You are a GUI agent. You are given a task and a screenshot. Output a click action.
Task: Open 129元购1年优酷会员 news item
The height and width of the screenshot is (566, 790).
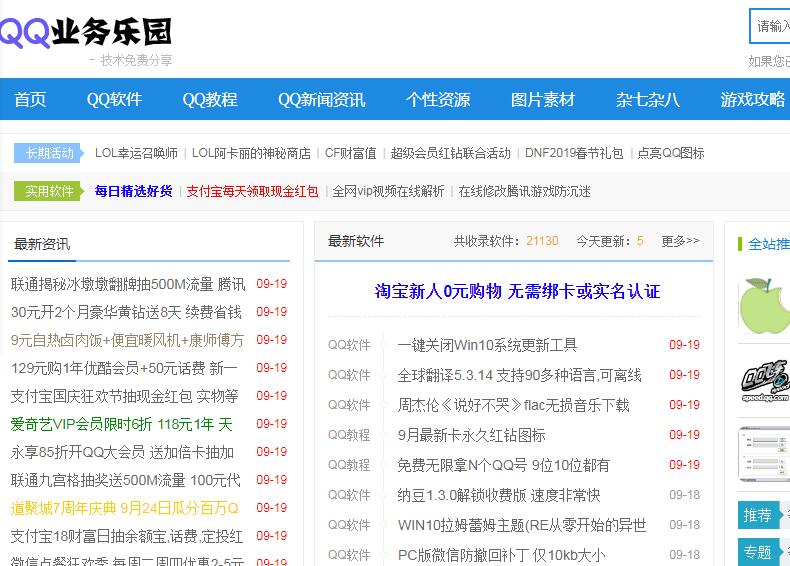coord(124,368)
